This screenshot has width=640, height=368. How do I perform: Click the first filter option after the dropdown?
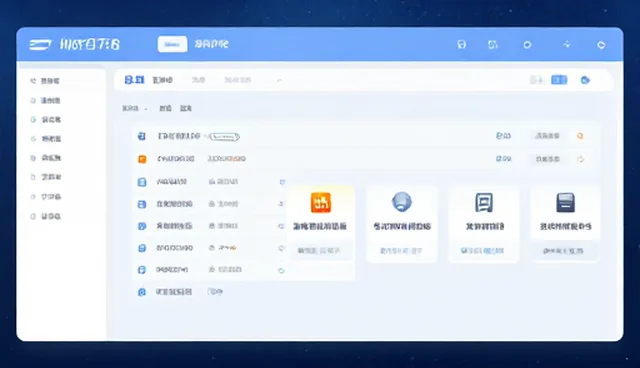click(165, 109)
